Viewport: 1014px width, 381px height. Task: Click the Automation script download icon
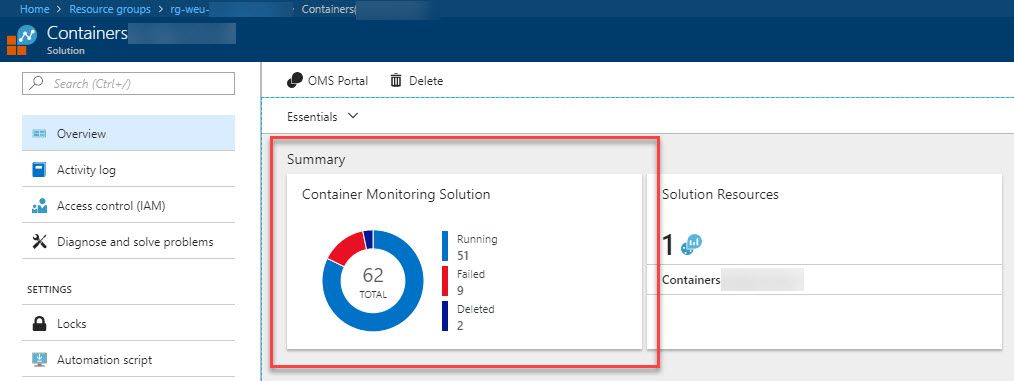click(x=39, y=360)
